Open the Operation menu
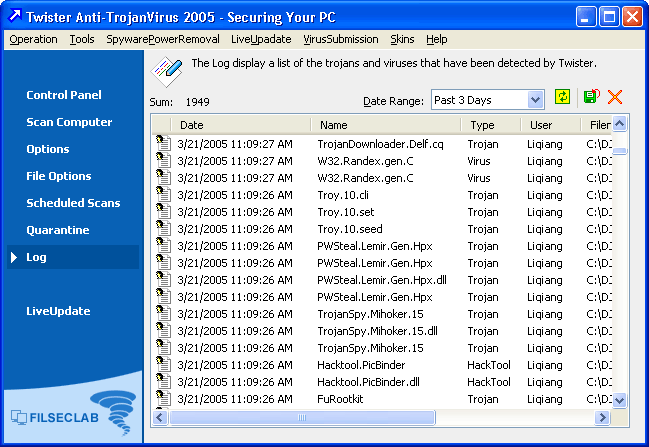The width and height of the screenshot is (649, 447). (x=33, y=39)
